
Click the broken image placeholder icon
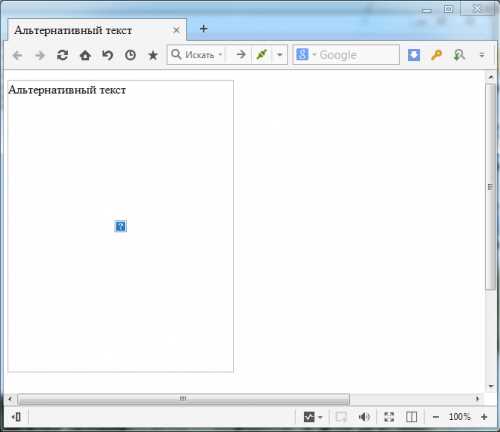[x=120, y=226]
